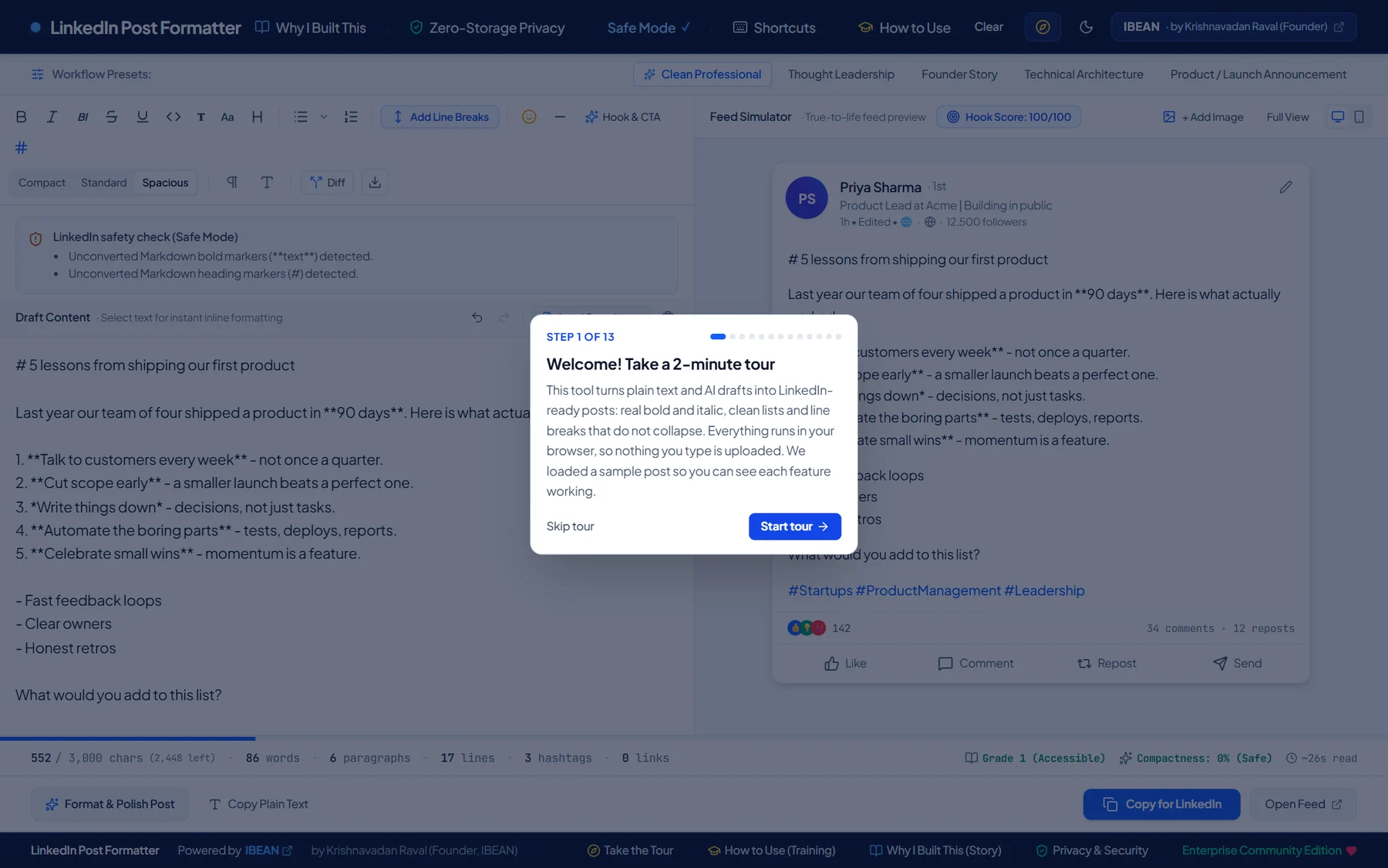This screenshot has width=1388, height=868.
Task: Open compass tour icon in header
Action: click(1043, 27)
